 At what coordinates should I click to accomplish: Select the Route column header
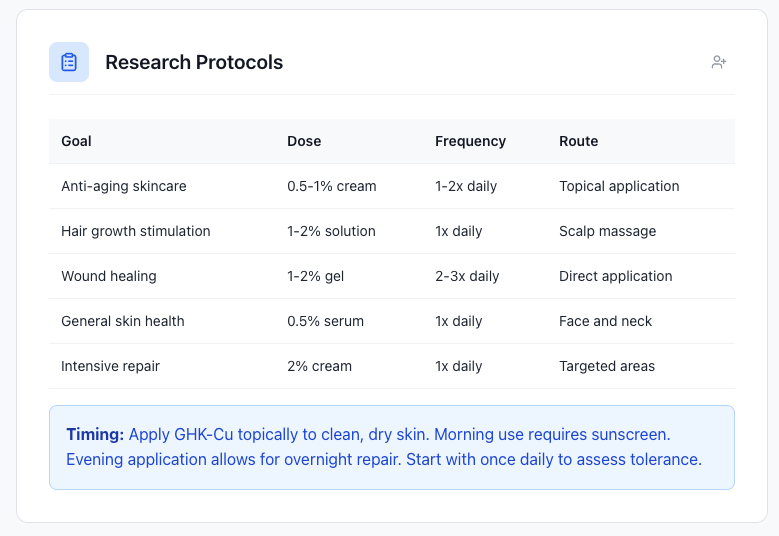click(x=578, y=141)
